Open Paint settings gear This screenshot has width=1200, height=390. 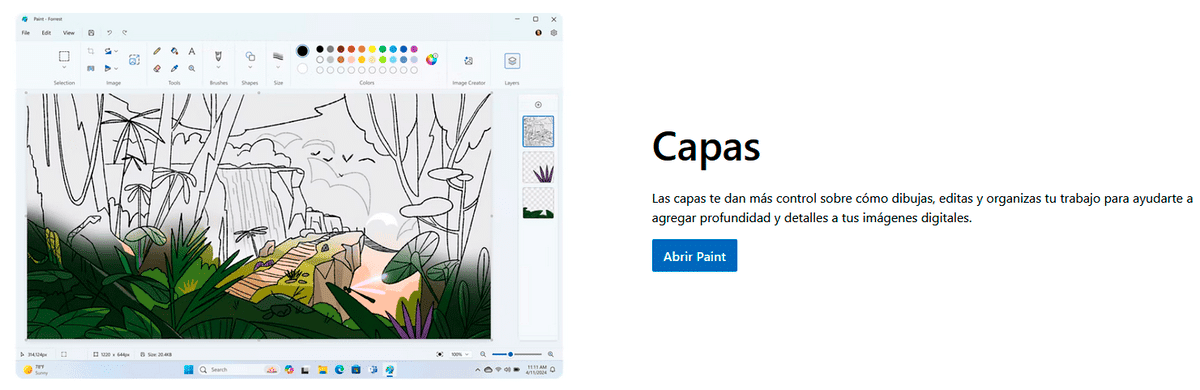pyautogui.click(x=554, y=33)
